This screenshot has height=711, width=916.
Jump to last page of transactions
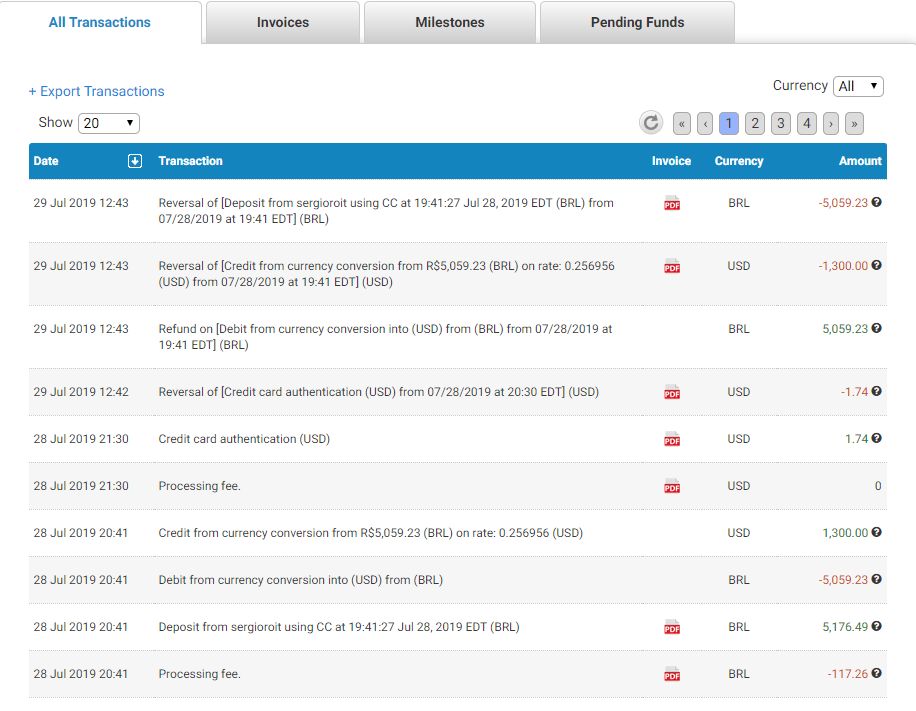click(x=854, y=123)
